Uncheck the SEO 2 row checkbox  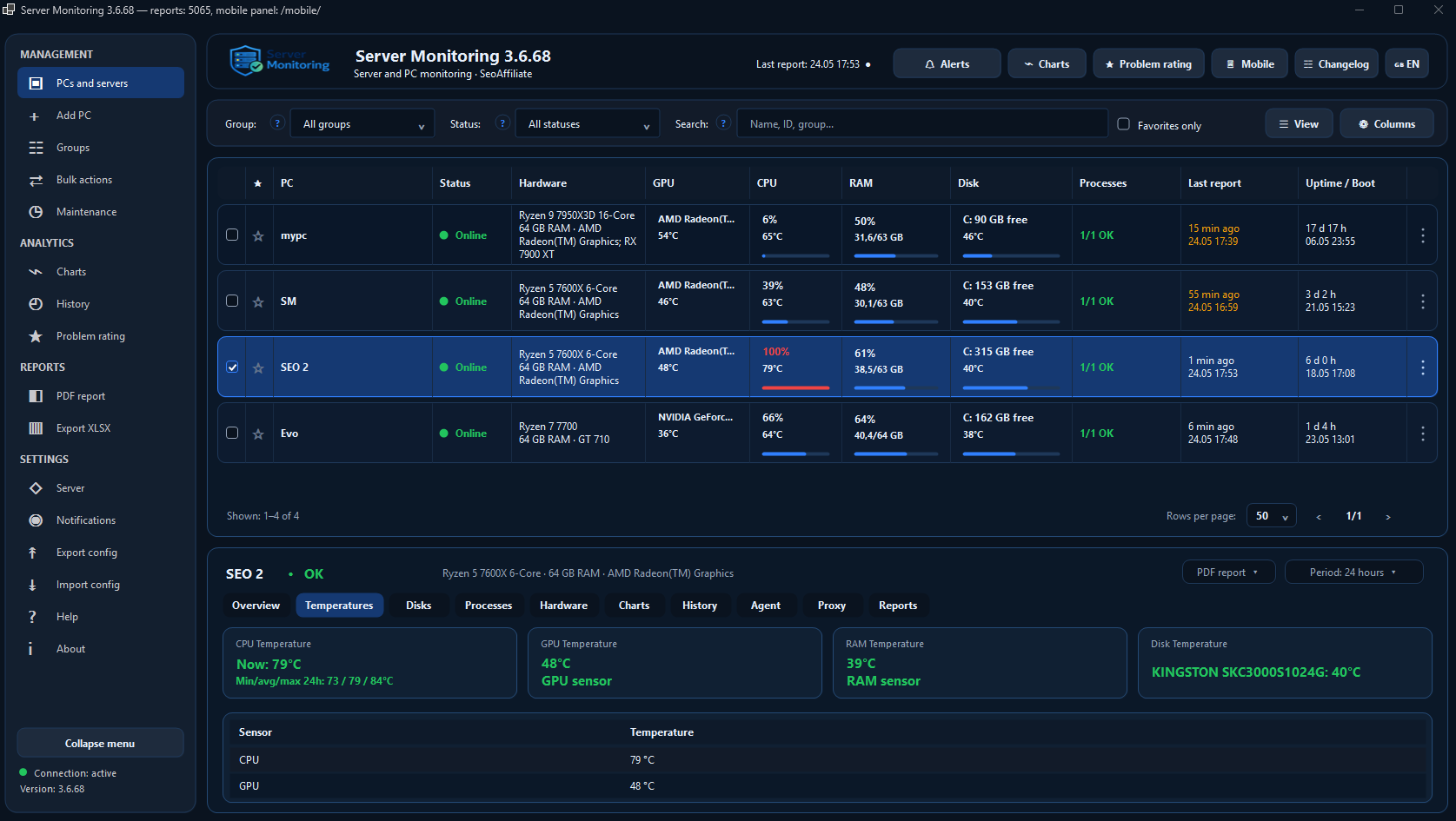click(x=232, y=367)
